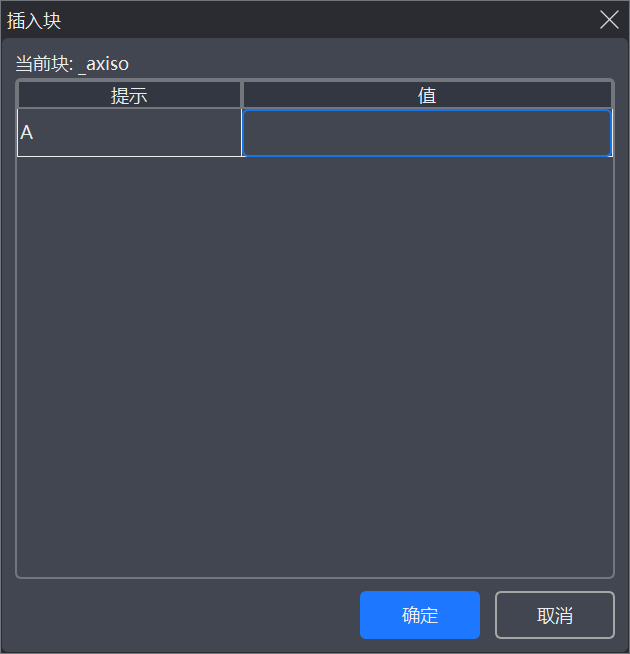
Task: Place cursor in the empty value cell
Action: click(427, 133)
